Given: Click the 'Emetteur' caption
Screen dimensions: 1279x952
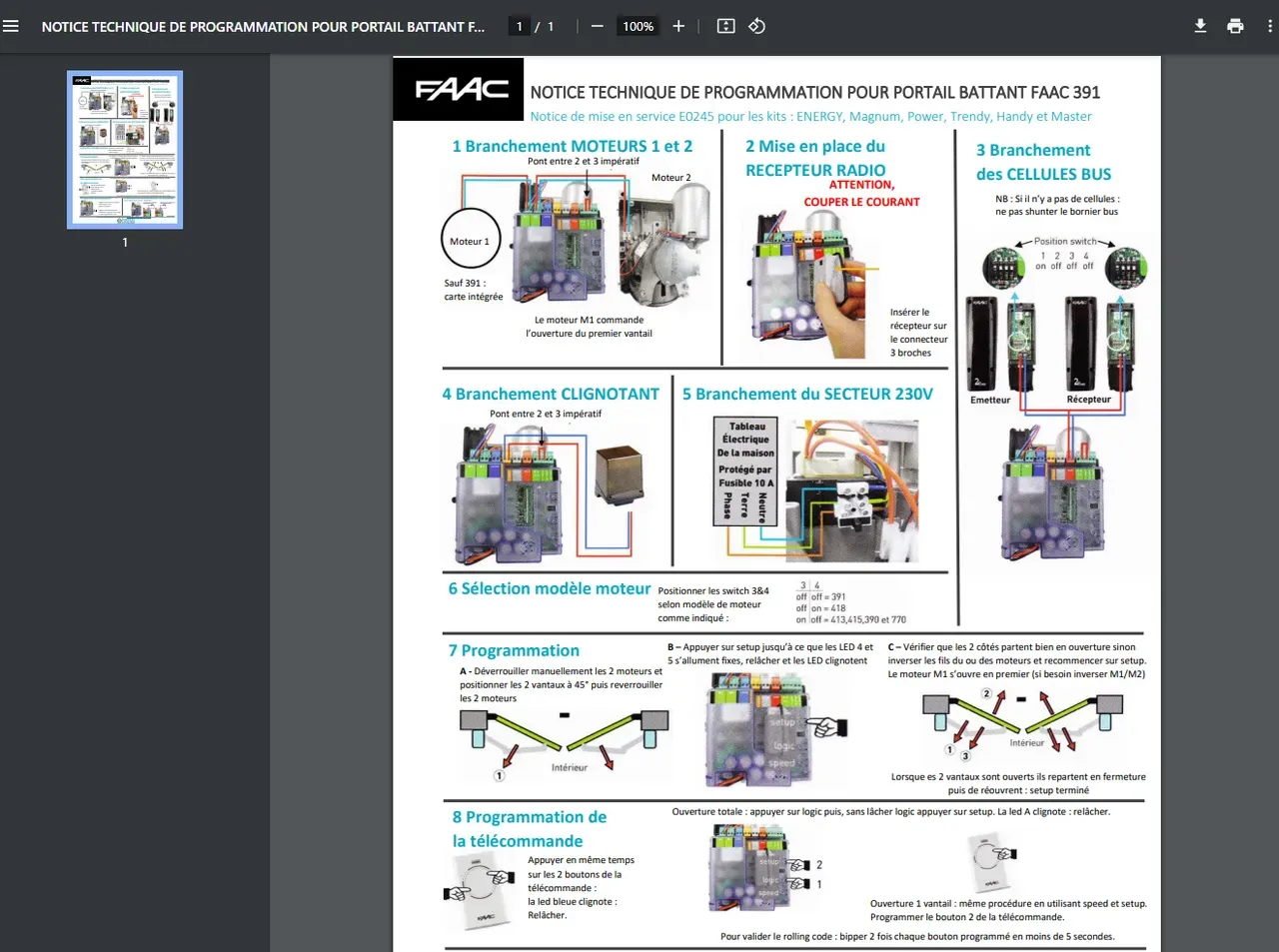Looking at the screenshot, I should pos(990,400).
